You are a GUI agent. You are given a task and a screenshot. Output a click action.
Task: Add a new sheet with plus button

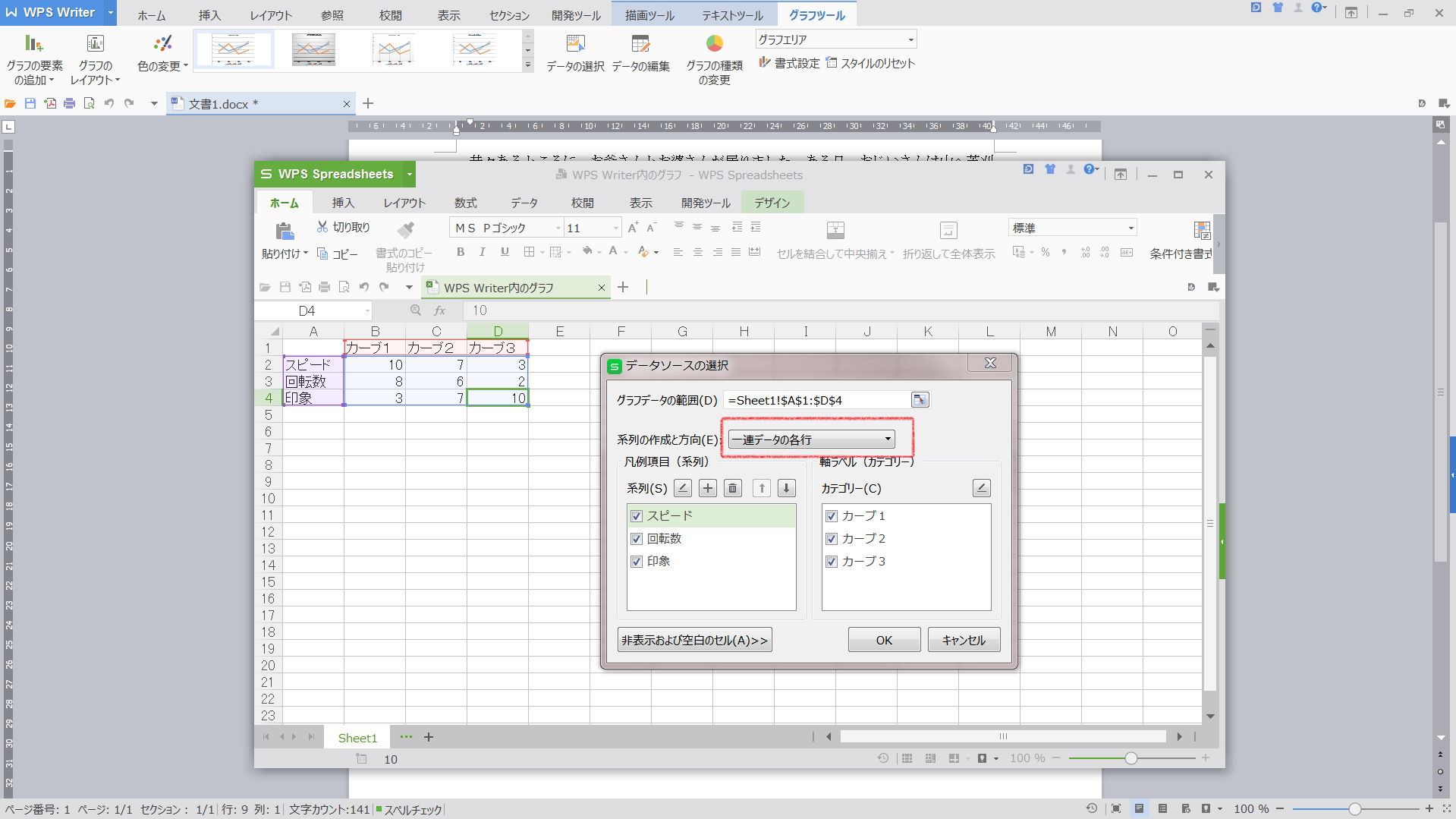[x=429, y=737]
